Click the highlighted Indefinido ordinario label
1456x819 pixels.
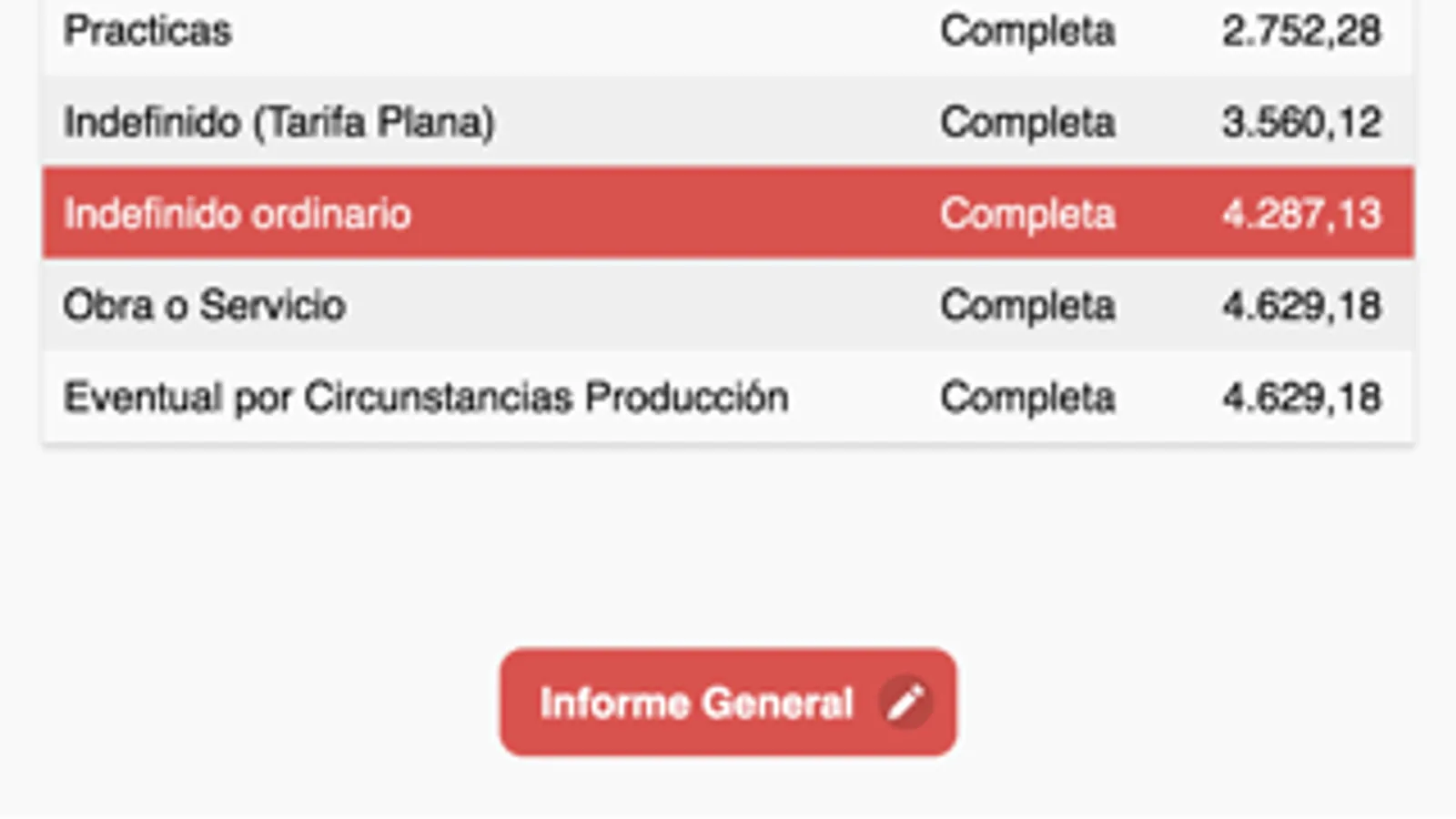click(237, 215)
